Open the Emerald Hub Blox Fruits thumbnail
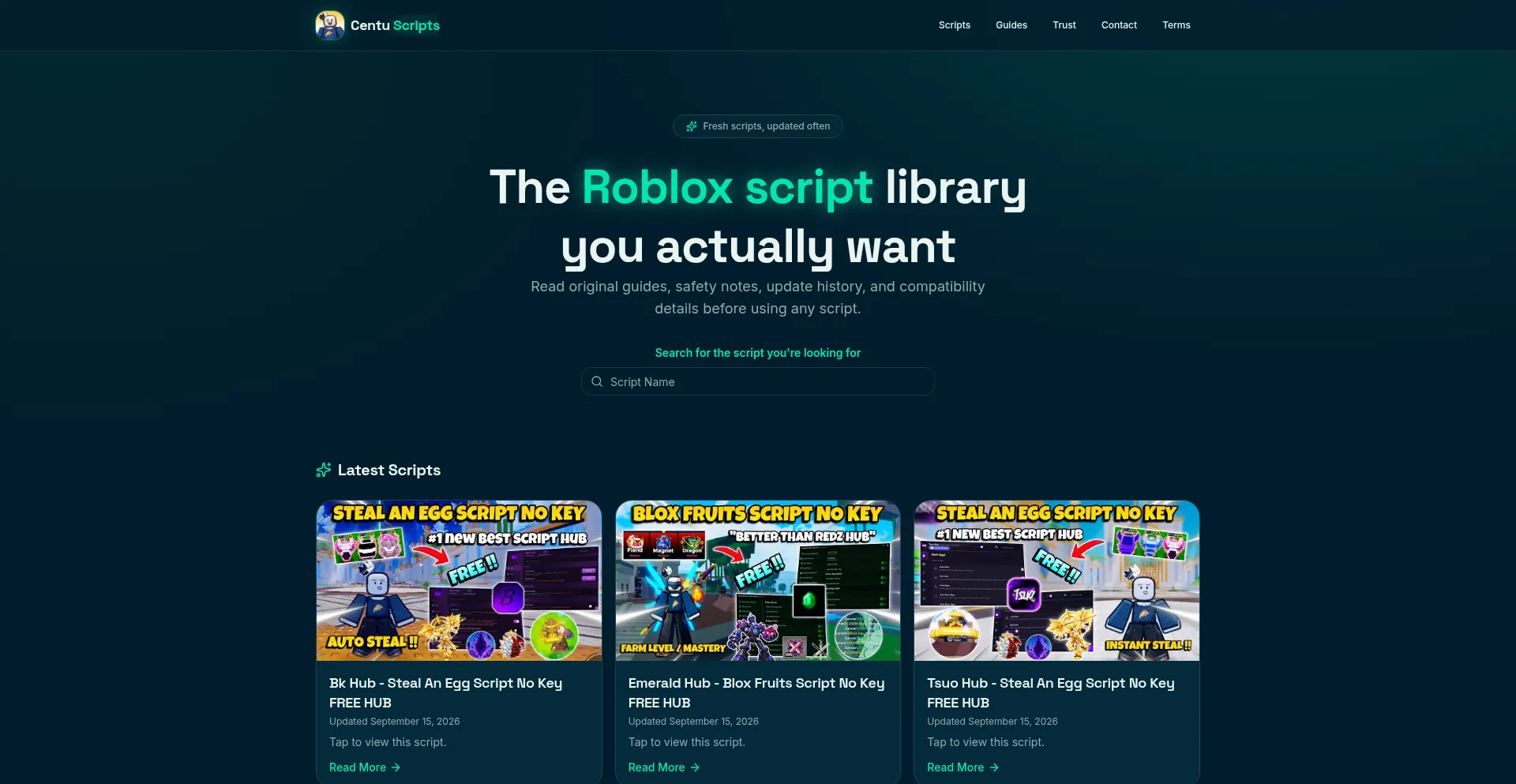Screen dimensions: 1516x784 [x=758, y=580]
